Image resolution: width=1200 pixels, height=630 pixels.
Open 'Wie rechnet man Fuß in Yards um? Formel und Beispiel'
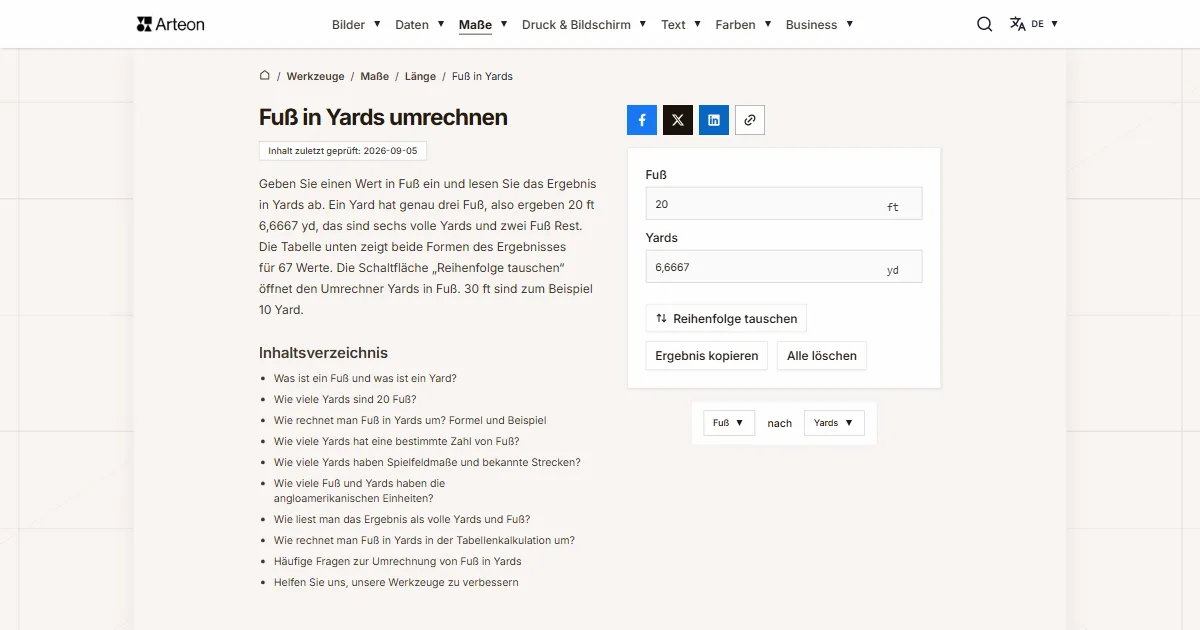(410, 420)
